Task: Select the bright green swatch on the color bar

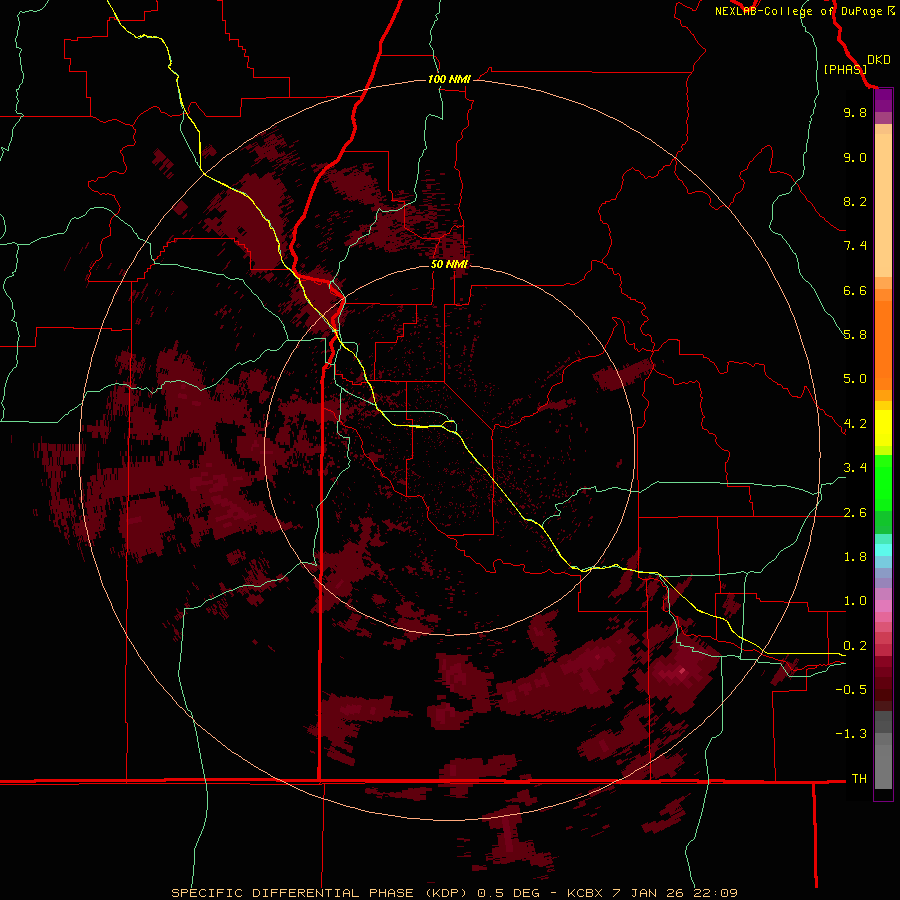Action: click(883, 482)
